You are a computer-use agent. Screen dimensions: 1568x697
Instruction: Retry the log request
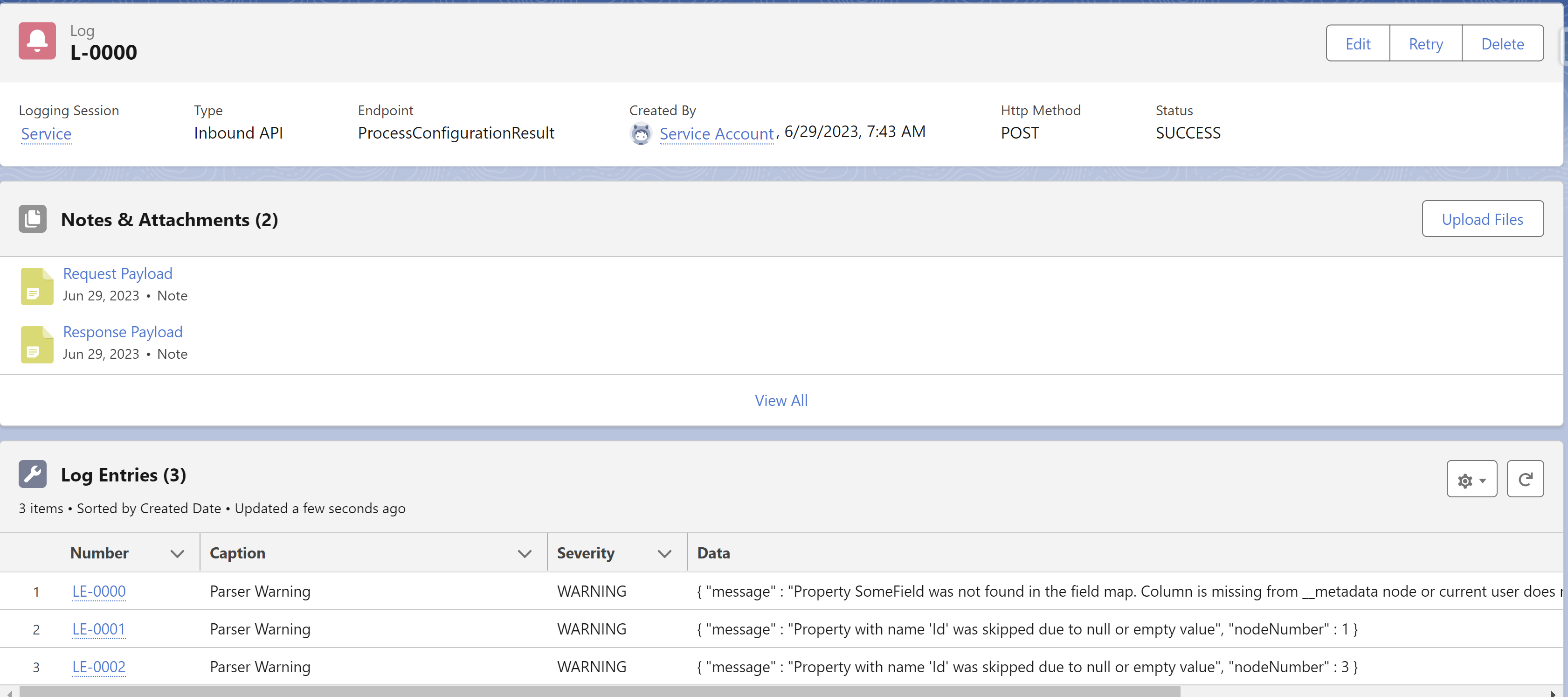click(1426, 43)
